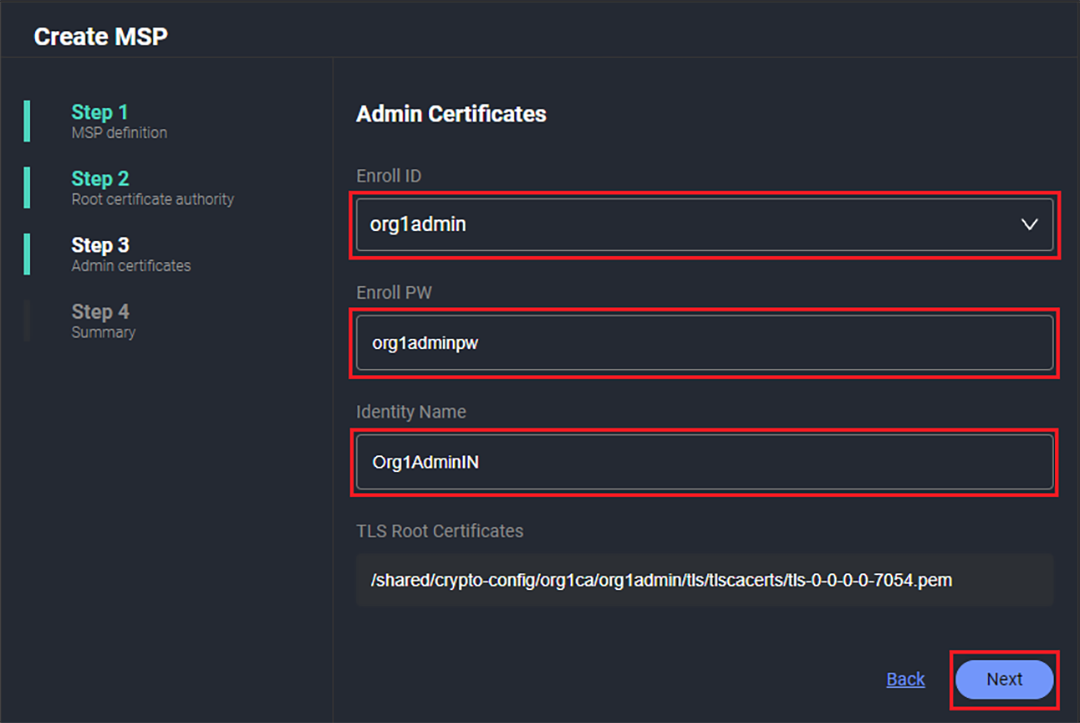Click the dim indicator bar beside Step 4
This screenshot has height=723, width=1080.
coord(27,321)
